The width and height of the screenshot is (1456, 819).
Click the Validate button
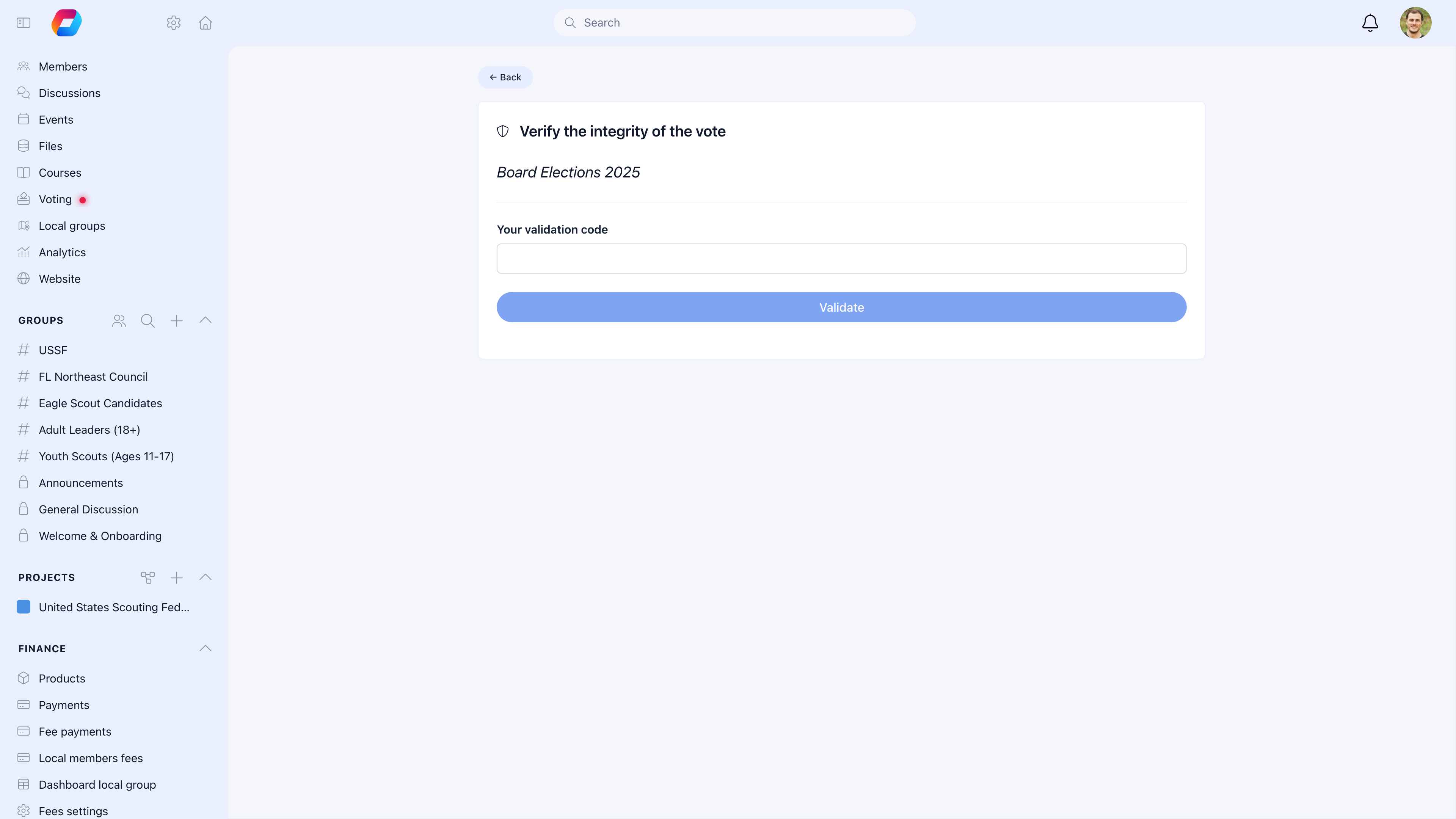coord(841,307)
